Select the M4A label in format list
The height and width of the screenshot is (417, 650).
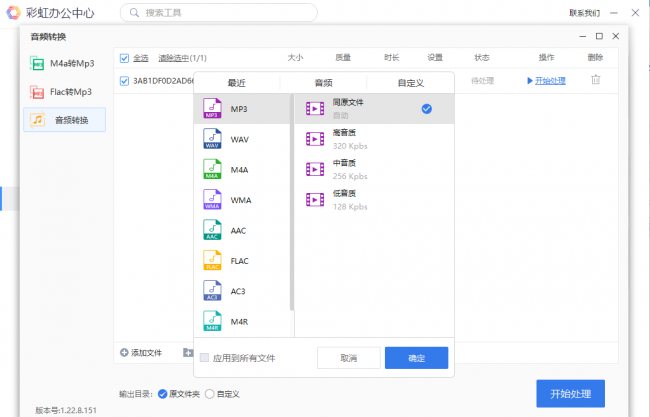[239, 170]
